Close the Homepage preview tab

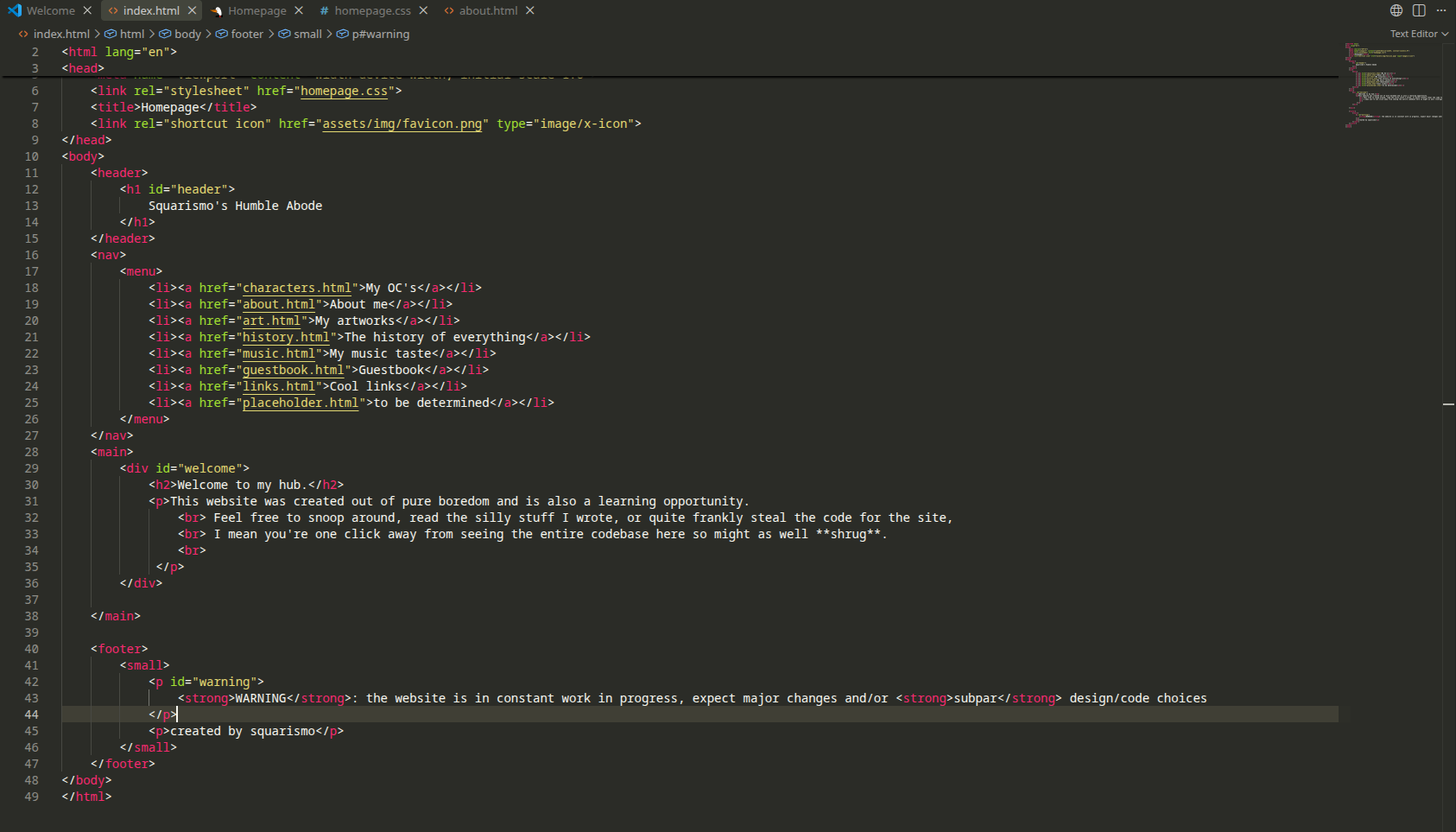pos(299,10)
